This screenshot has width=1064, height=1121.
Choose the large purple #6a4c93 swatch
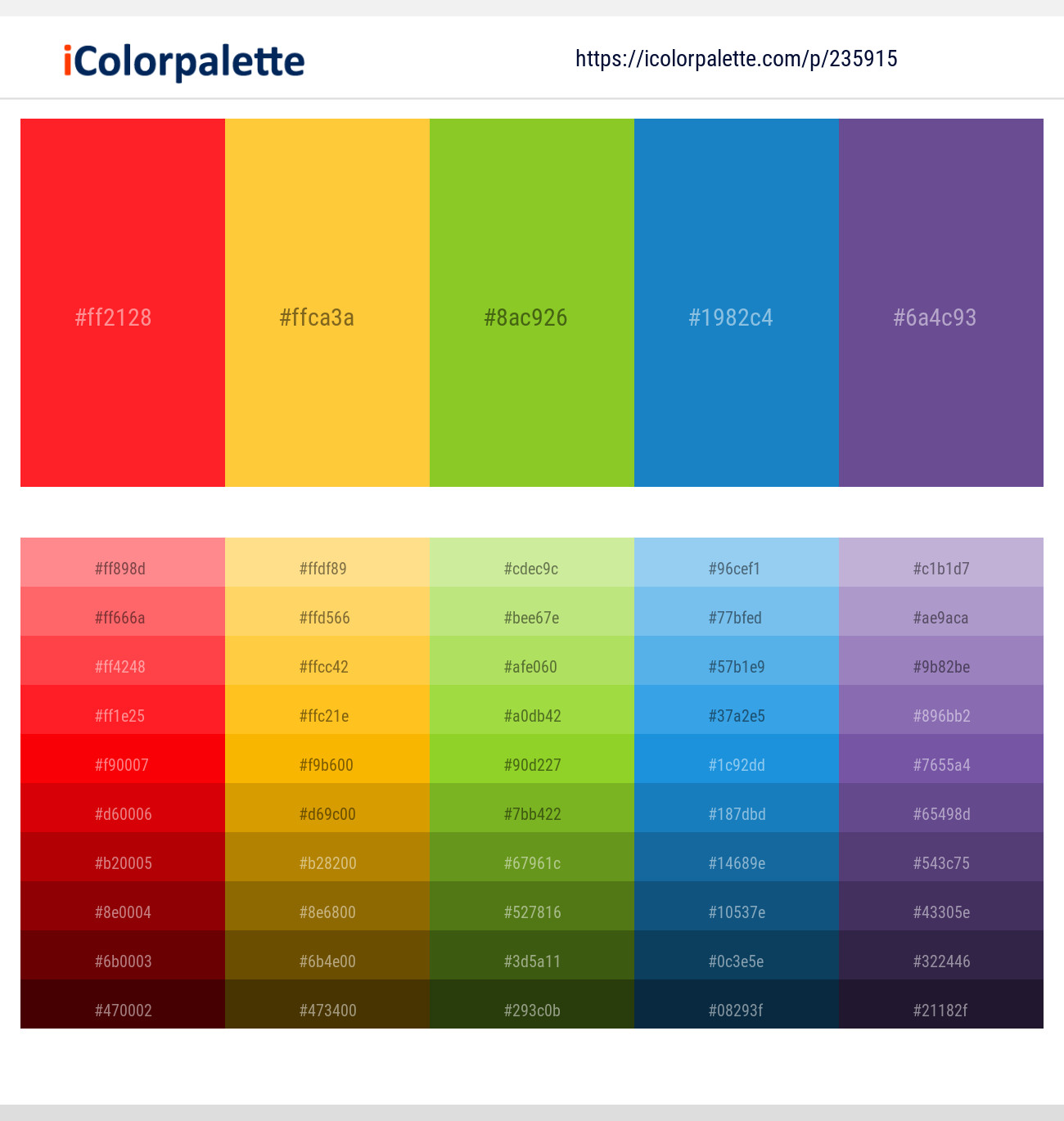[x=941, y=303]
